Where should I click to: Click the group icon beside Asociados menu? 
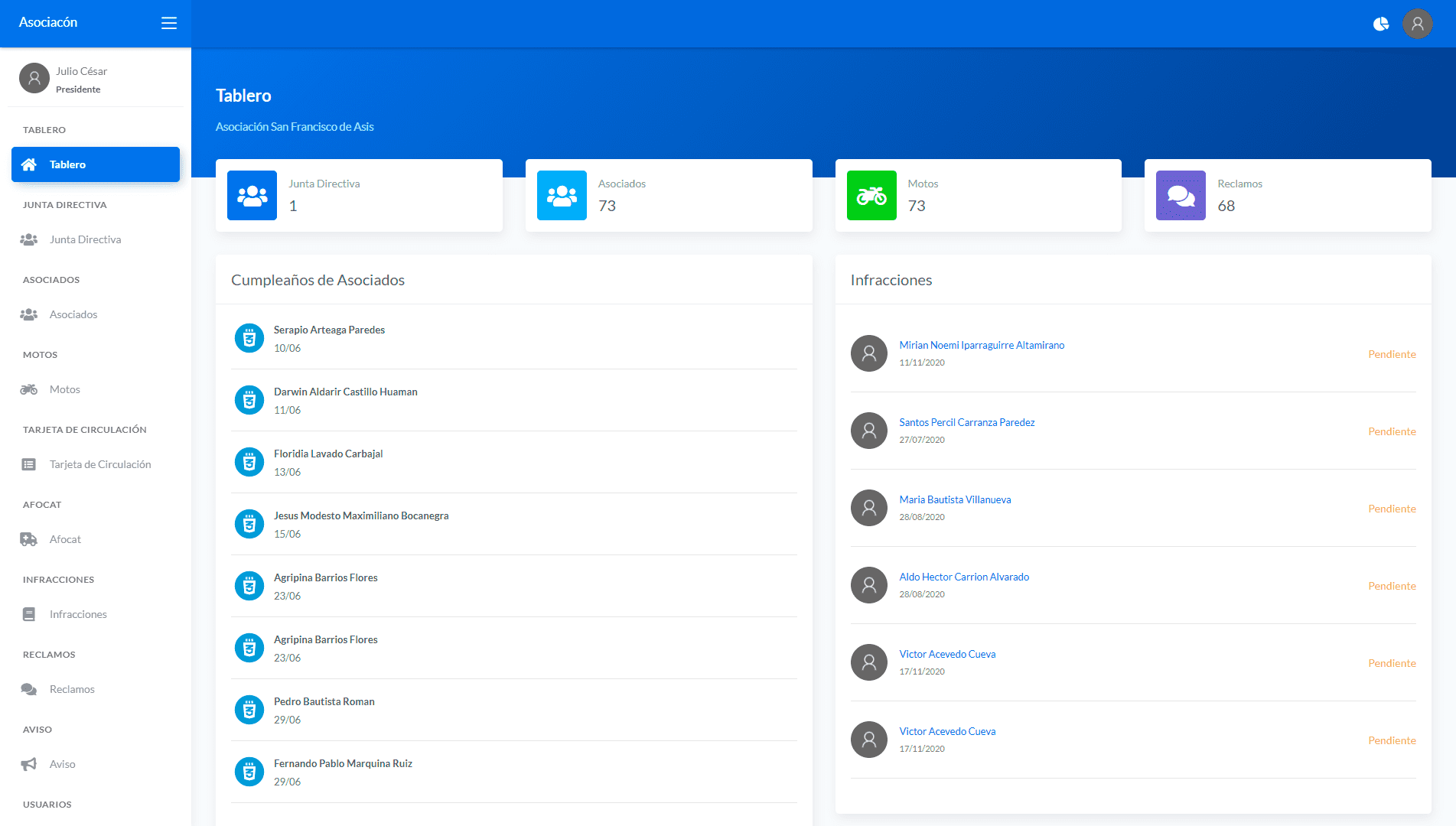tap(29, 314)
